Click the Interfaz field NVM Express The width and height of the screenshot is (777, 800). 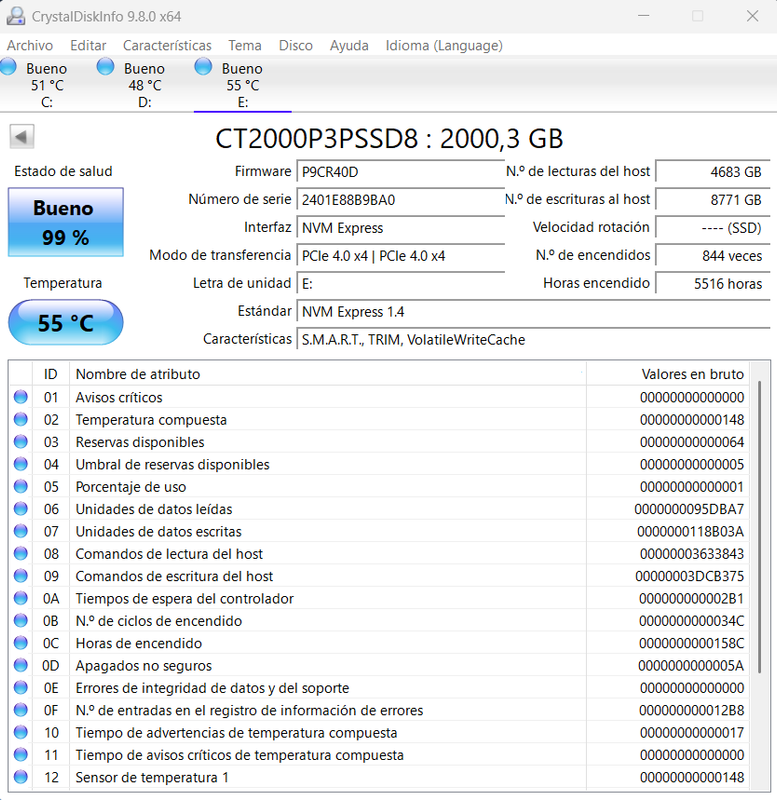pyautogui.click(x=400, y=228)
